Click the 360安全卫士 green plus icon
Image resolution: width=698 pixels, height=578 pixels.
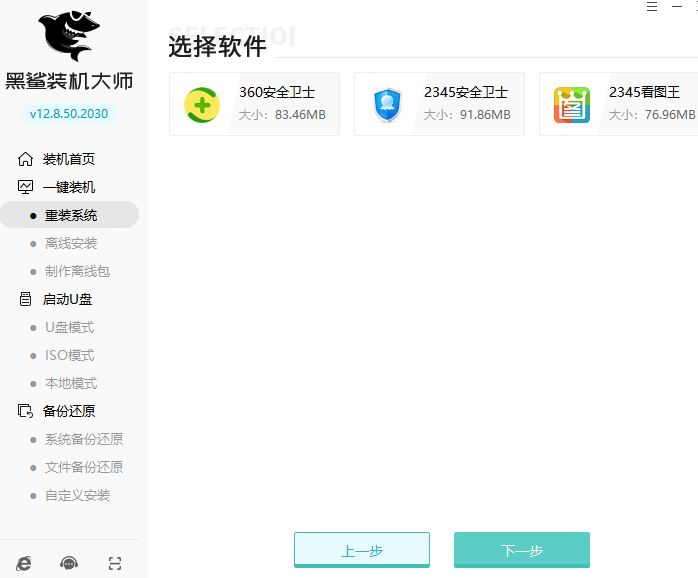coord(202,105)
